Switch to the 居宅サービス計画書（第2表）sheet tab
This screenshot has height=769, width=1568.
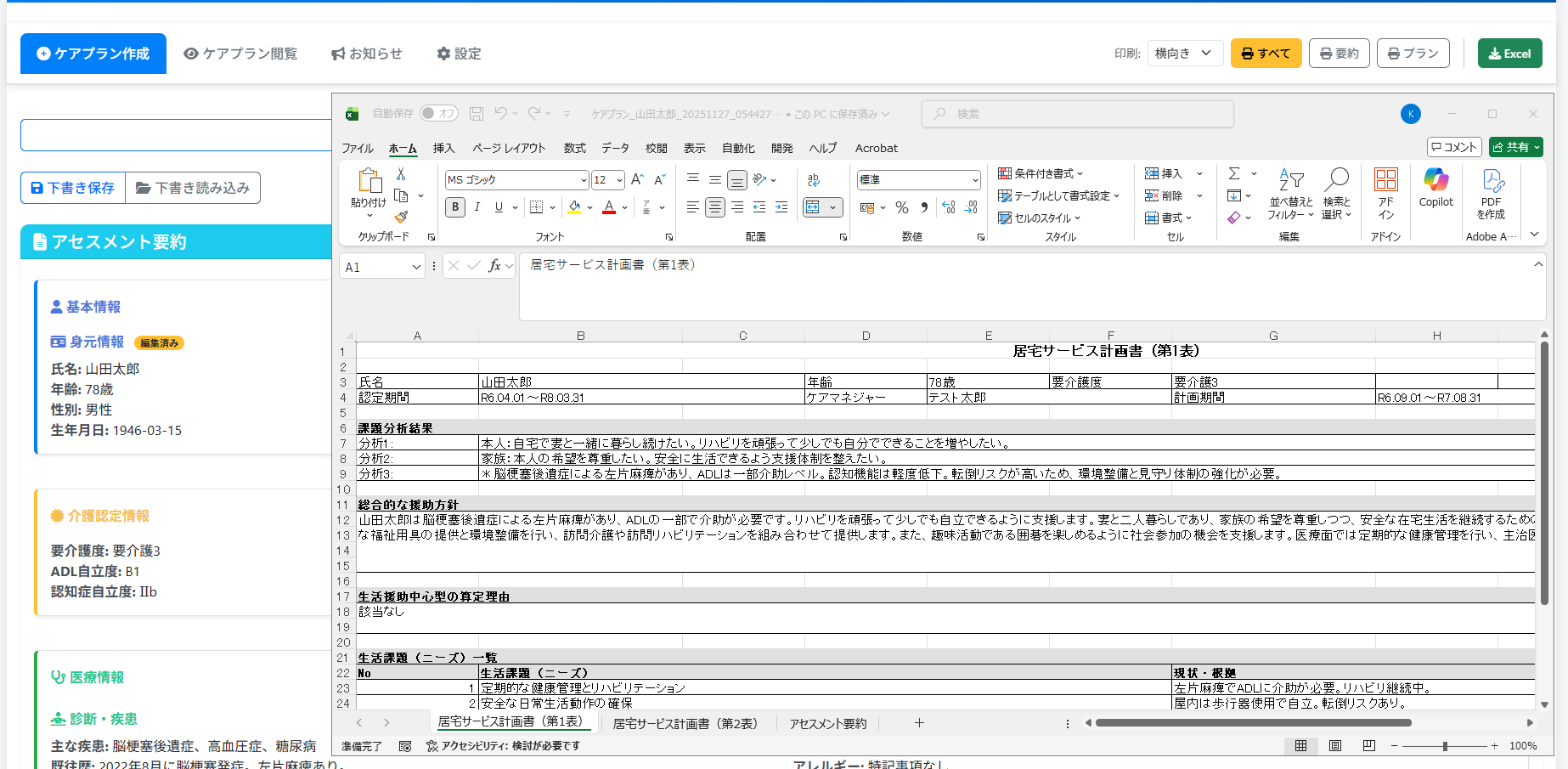tap(686, 722)
